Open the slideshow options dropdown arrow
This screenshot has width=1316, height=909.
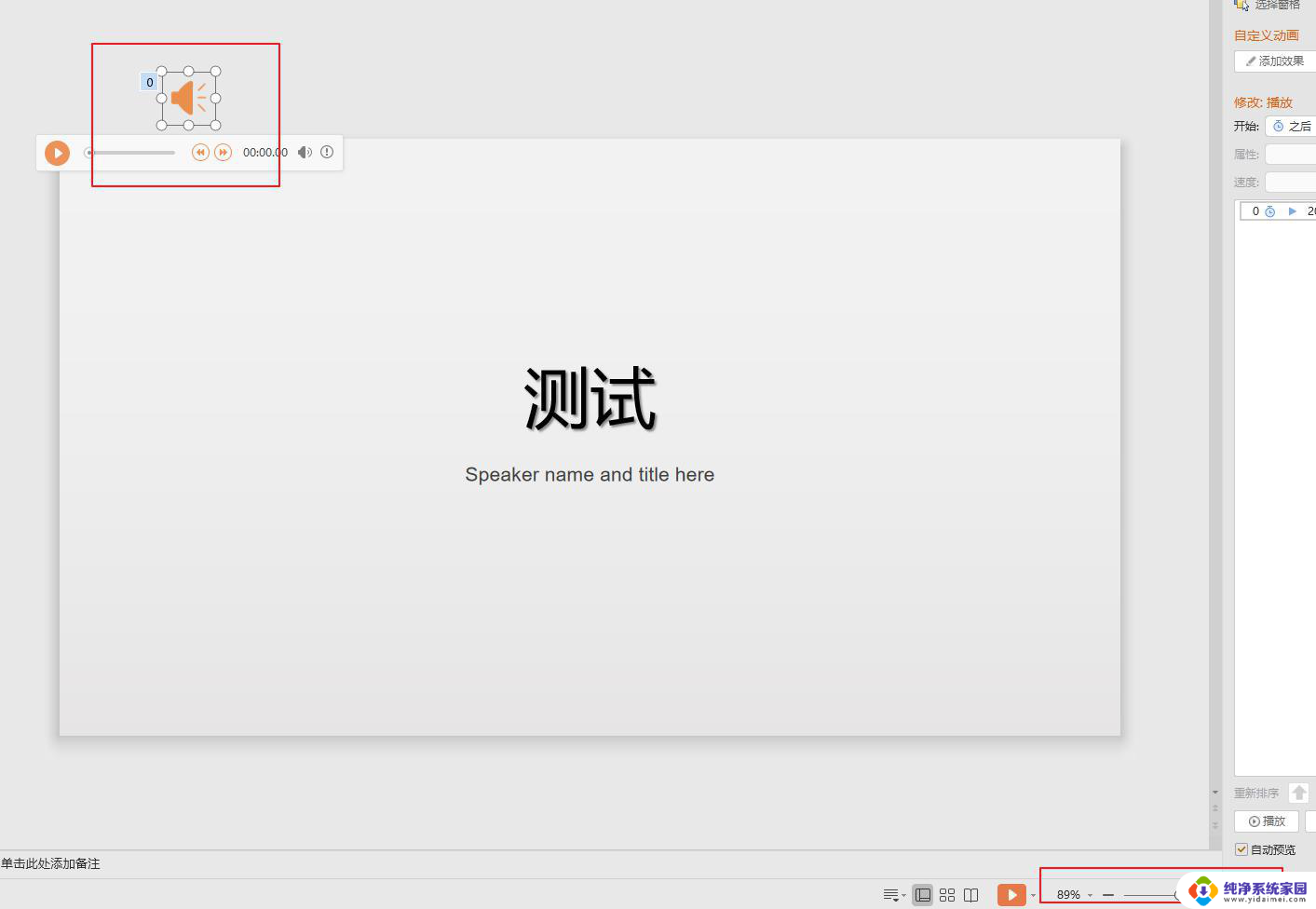(x=1033, y=896)
